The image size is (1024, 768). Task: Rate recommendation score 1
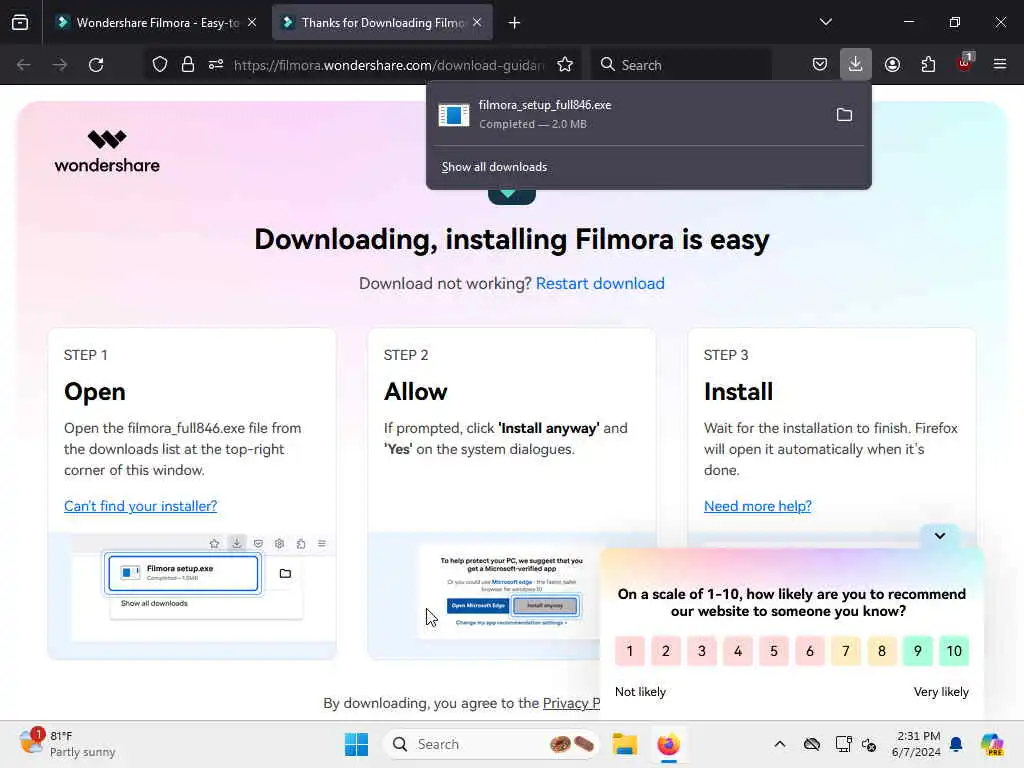[630, 651]
